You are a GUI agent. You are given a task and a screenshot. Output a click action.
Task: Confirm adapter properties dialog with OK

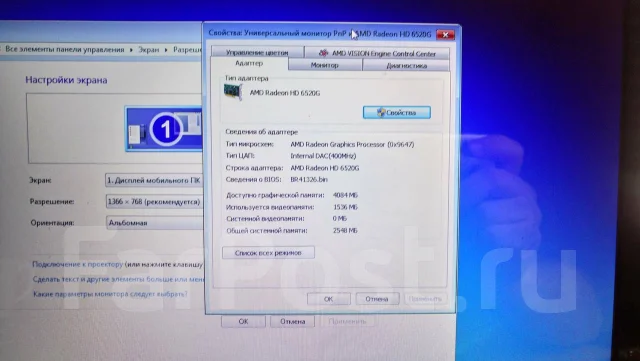(x=329, y=299)
